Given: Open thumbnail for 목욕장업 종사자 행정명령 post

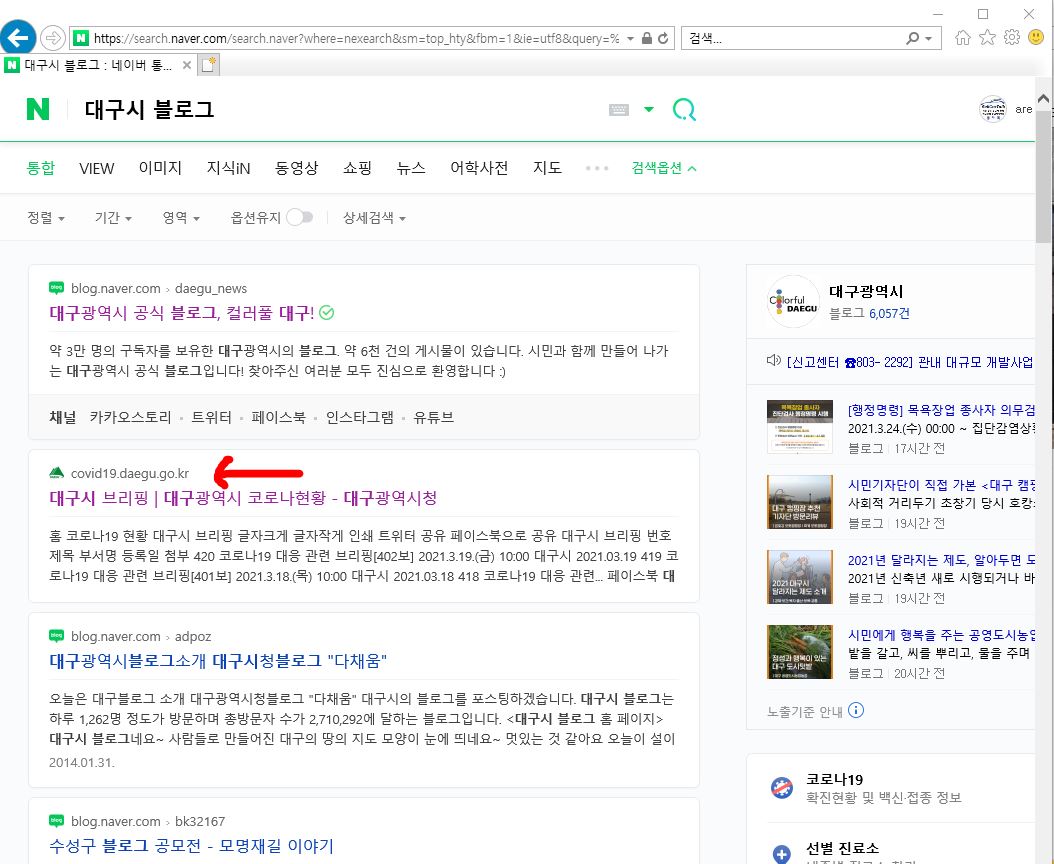Looking at the screenshot, I should pyautogui.click(x=800, y=427).
